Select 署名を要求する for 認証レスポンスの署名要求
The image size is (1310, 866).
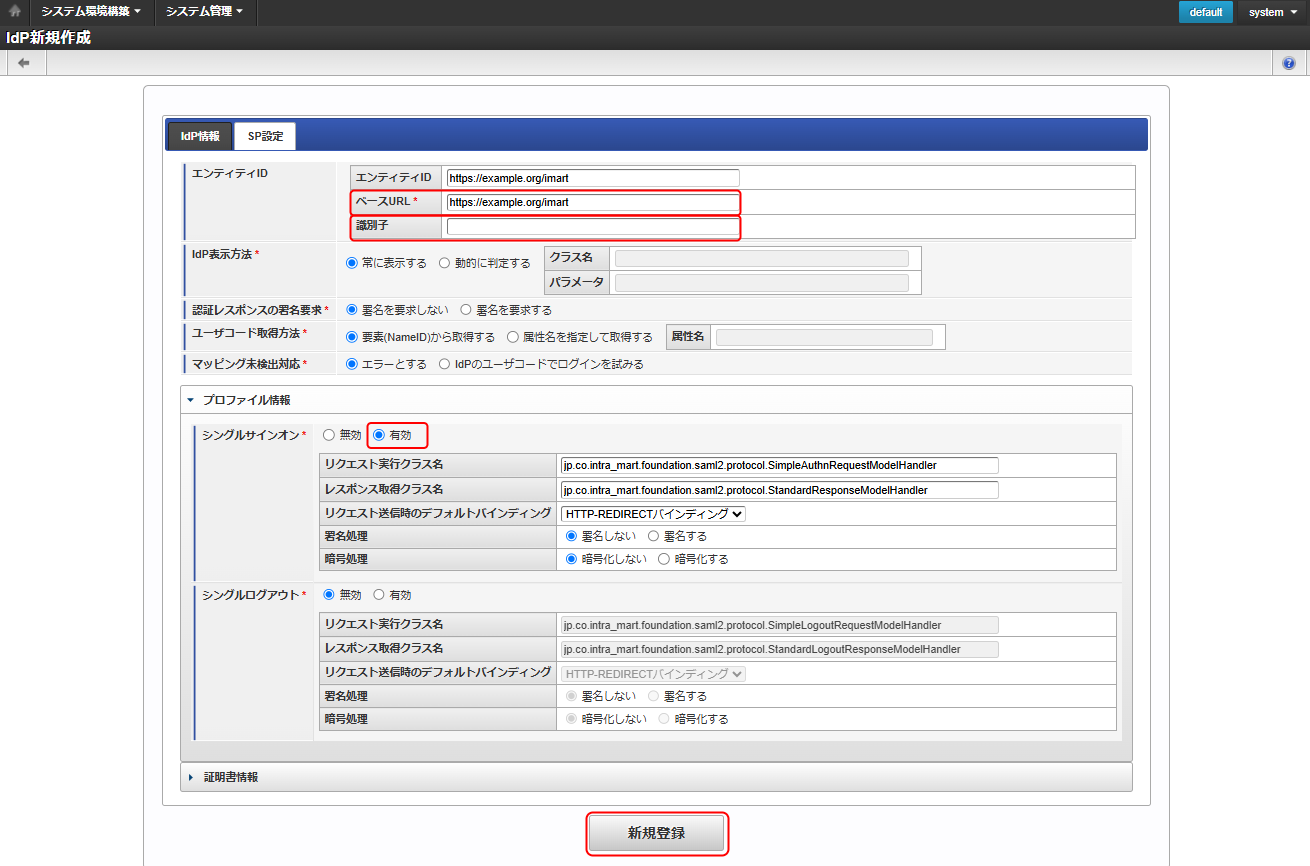point(466,309)
